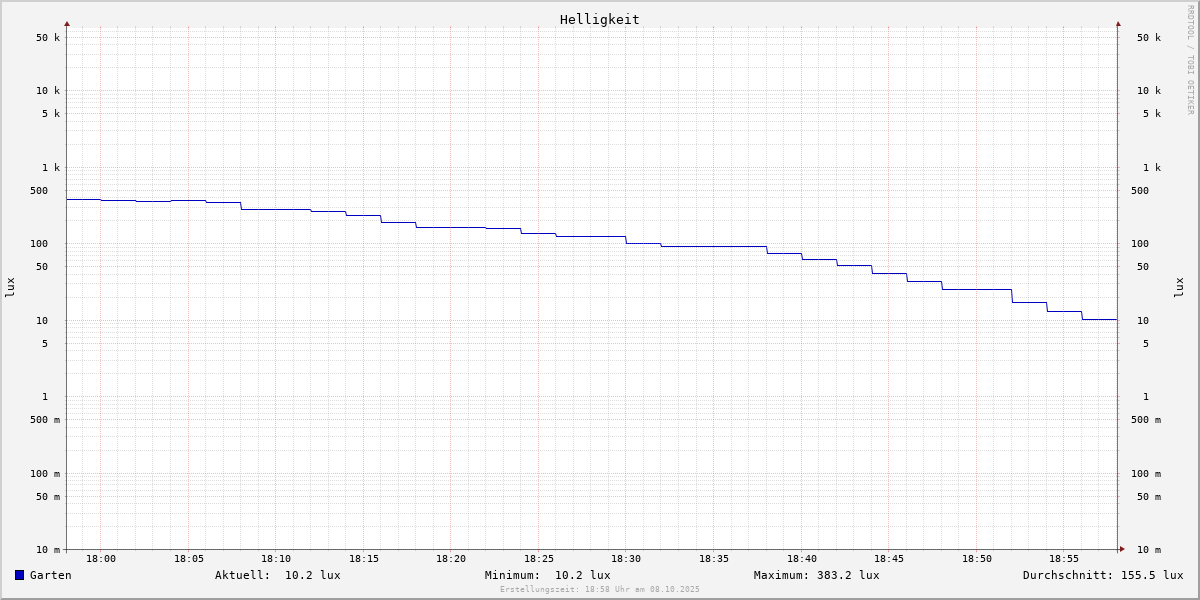Click the 10 m label on right axis

1146,550
